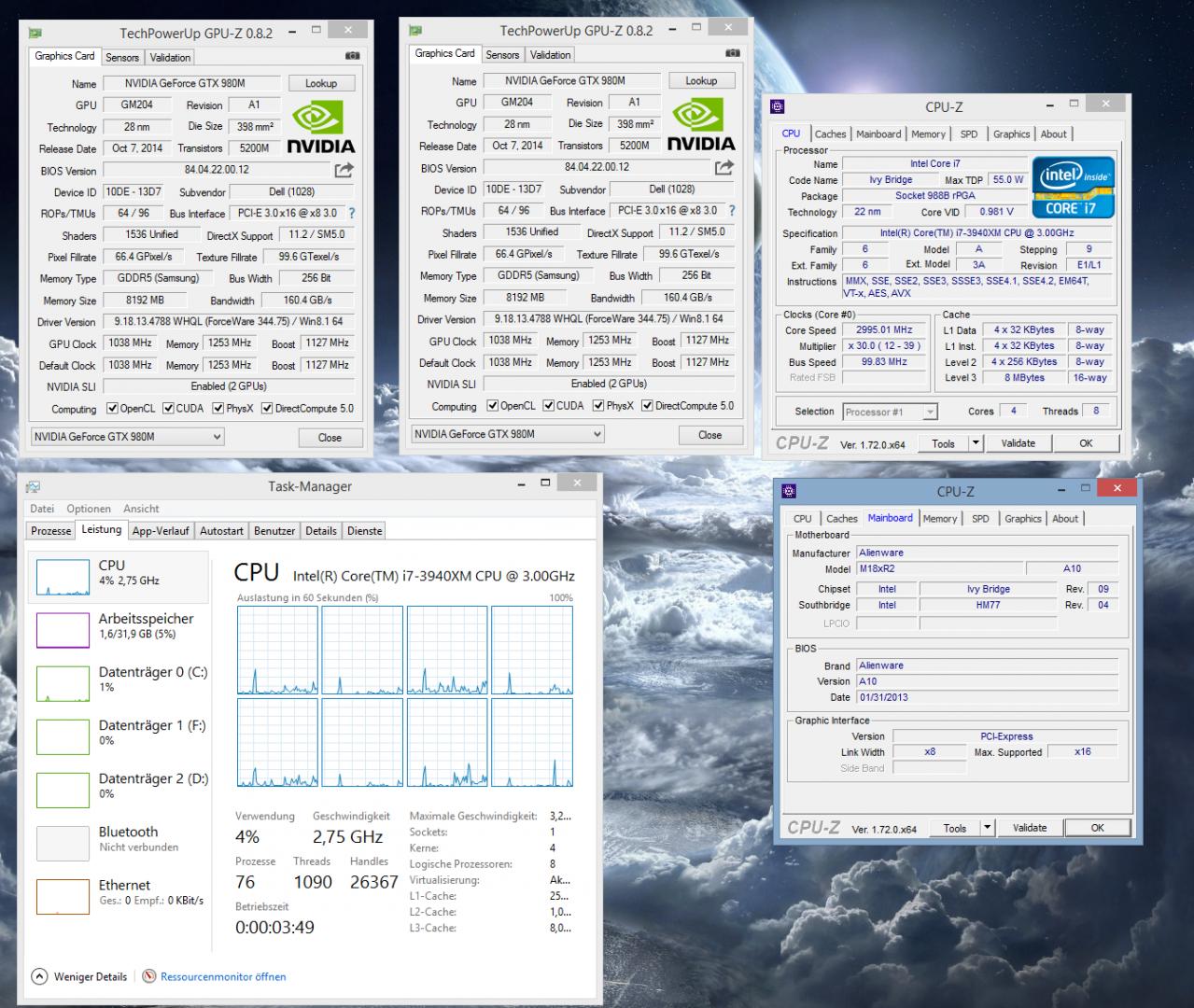The width and height of the screenshot is (1194, 1008).
Task: Toggle the OpenCL checkbox in left GPU-Z
Action: tap(112, 408)
